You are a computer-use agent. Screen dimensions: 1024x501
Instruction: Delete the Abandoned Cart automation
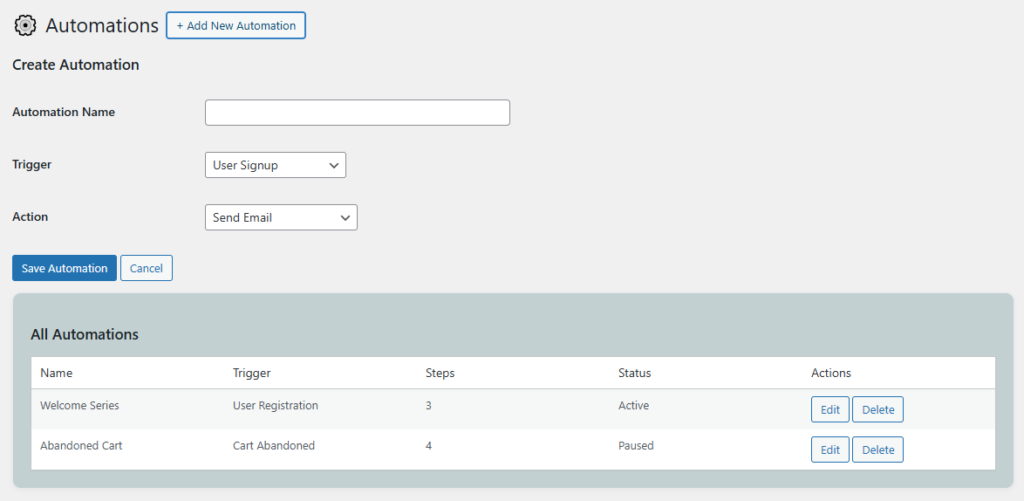[877, 450]
